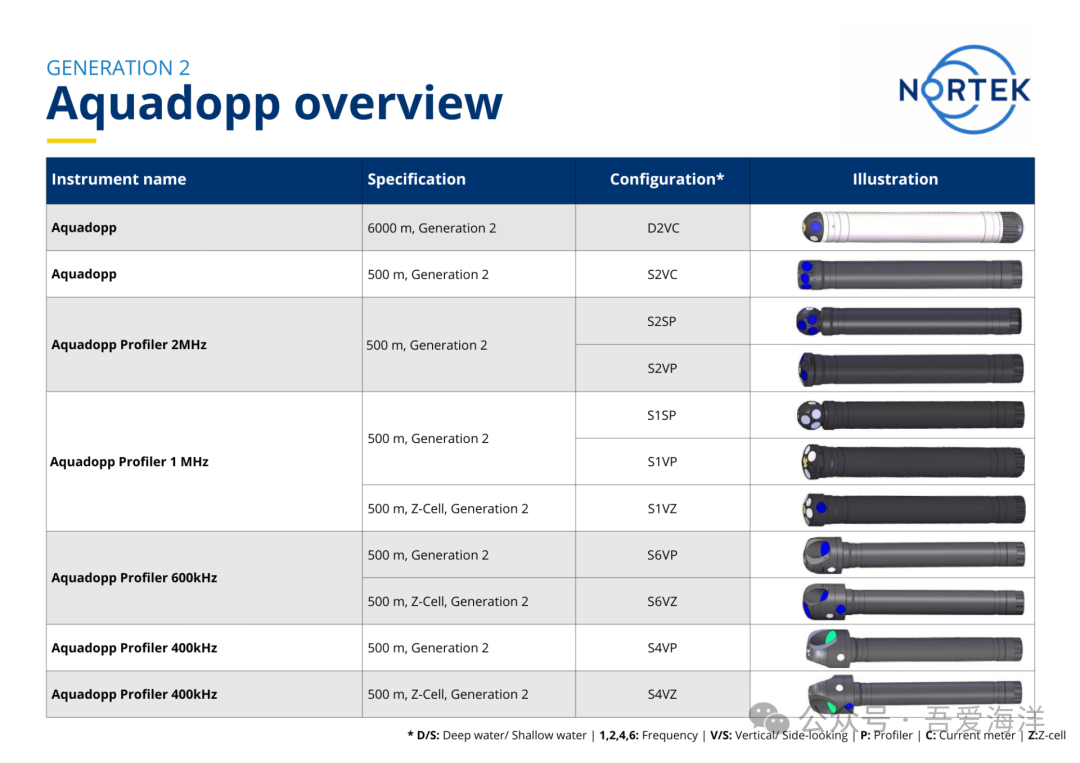Click the Aquadopp overview title
The width and height of the screenshot is (1080, 763).
[274, 103]
